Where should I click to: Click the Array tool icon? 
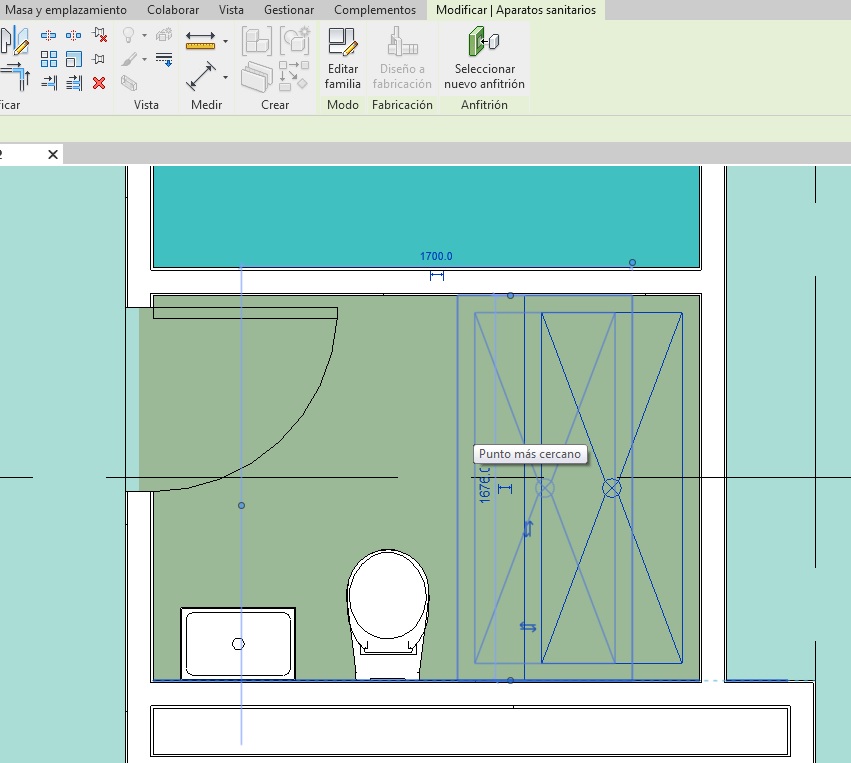tap(48, 59)
